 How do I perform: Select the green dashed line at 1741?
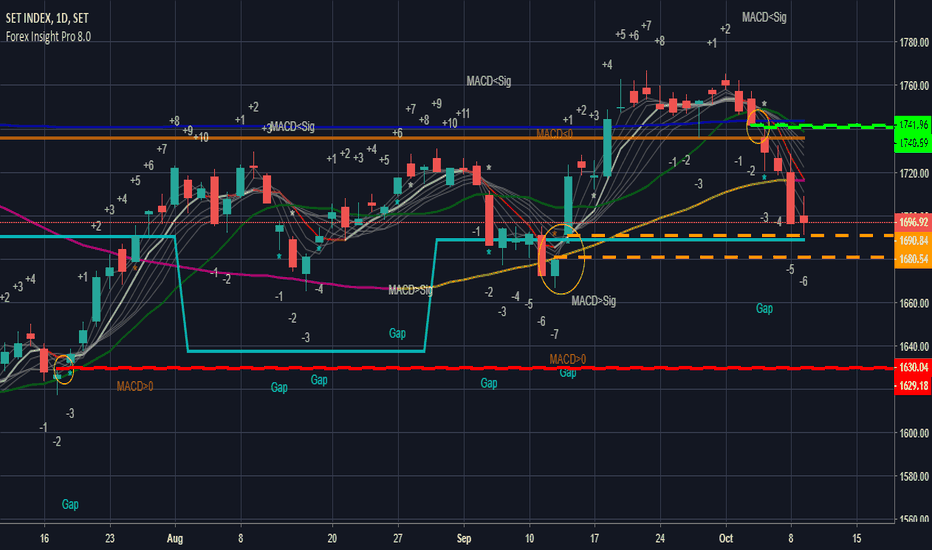click(822, 126)
